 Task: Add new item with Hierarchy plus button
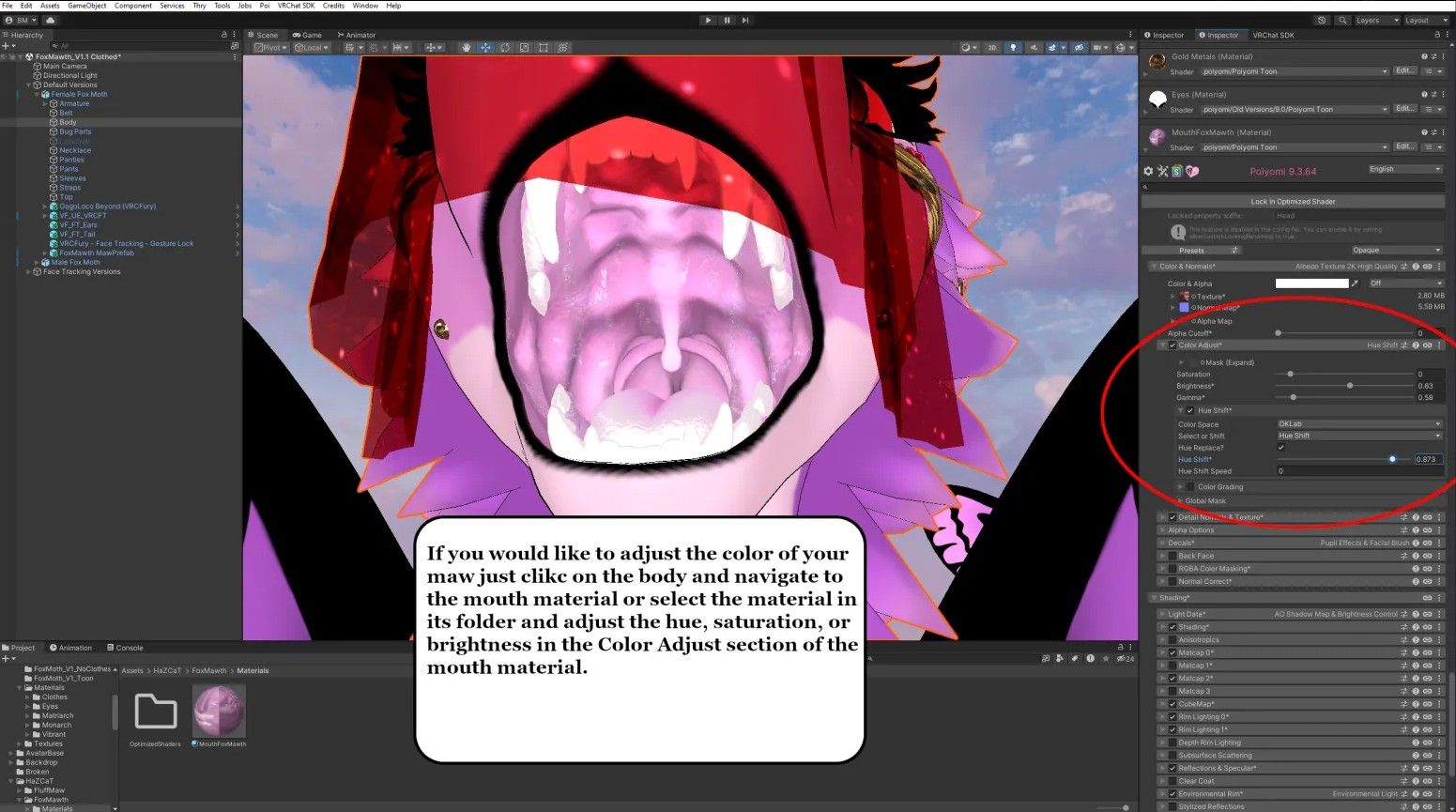[8, 45]
